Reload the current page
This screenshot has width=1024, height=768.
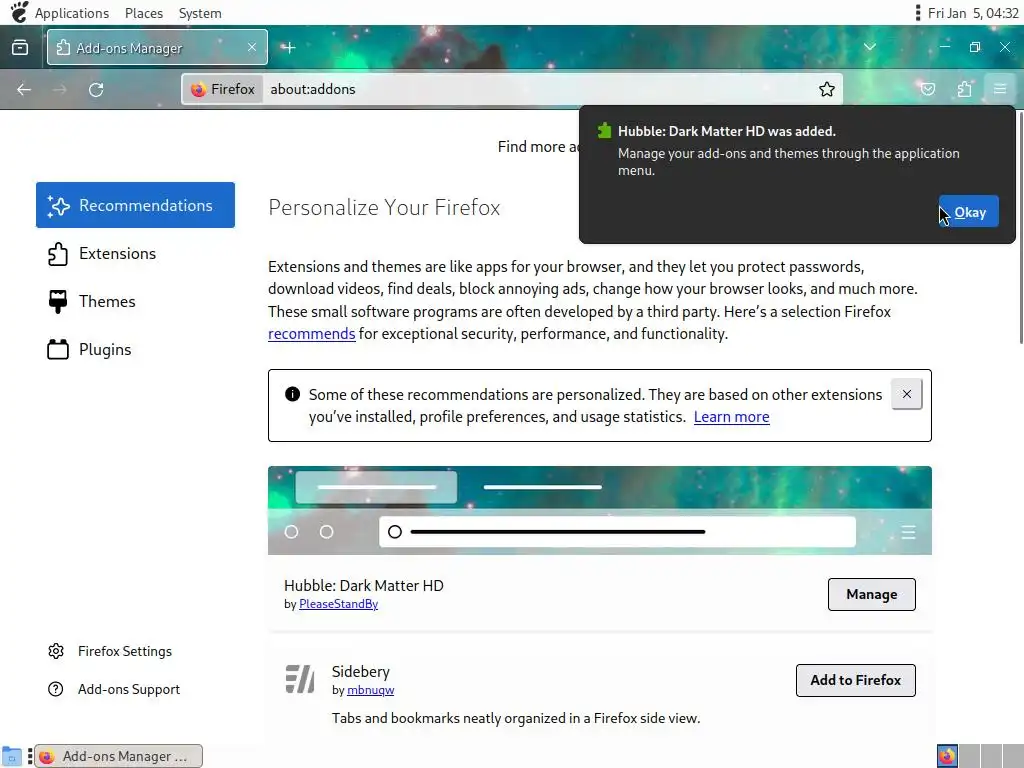[96, 89]
